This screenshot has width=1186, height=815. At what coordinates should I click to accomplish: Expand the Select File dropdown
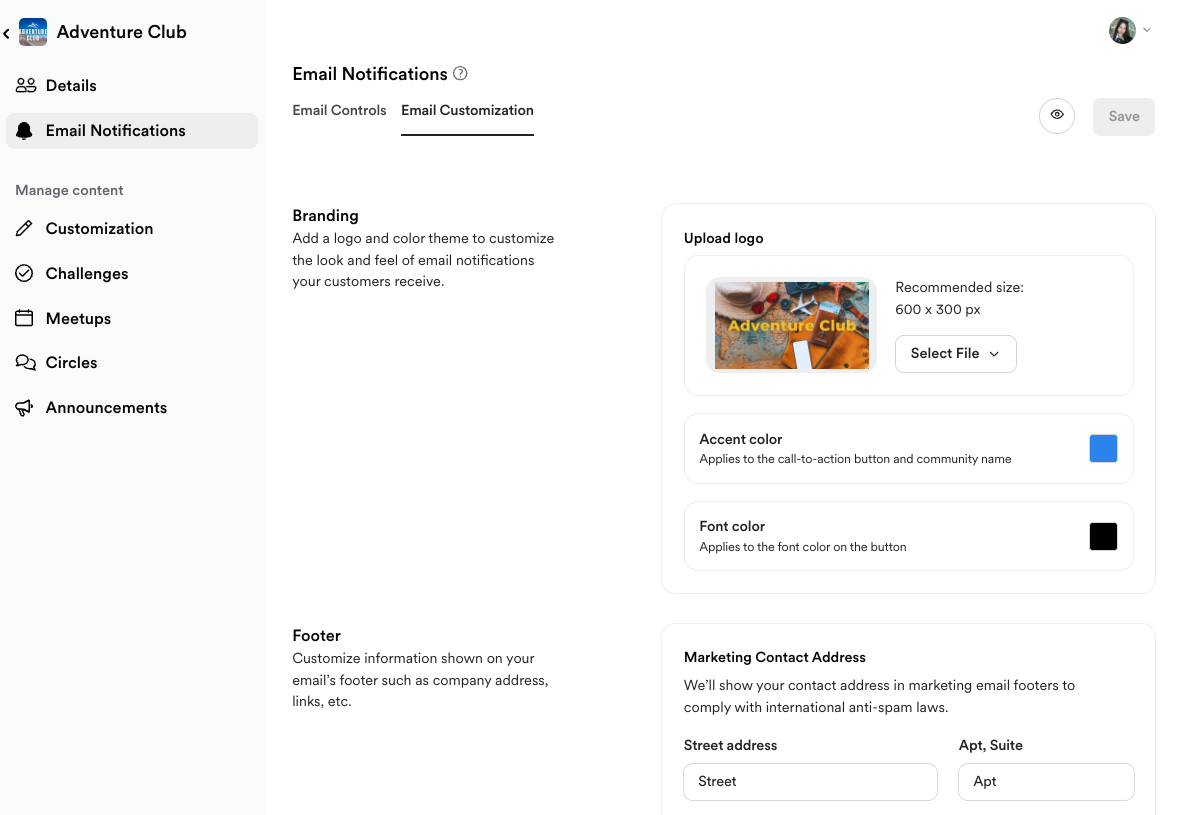[x=955, y=354]
